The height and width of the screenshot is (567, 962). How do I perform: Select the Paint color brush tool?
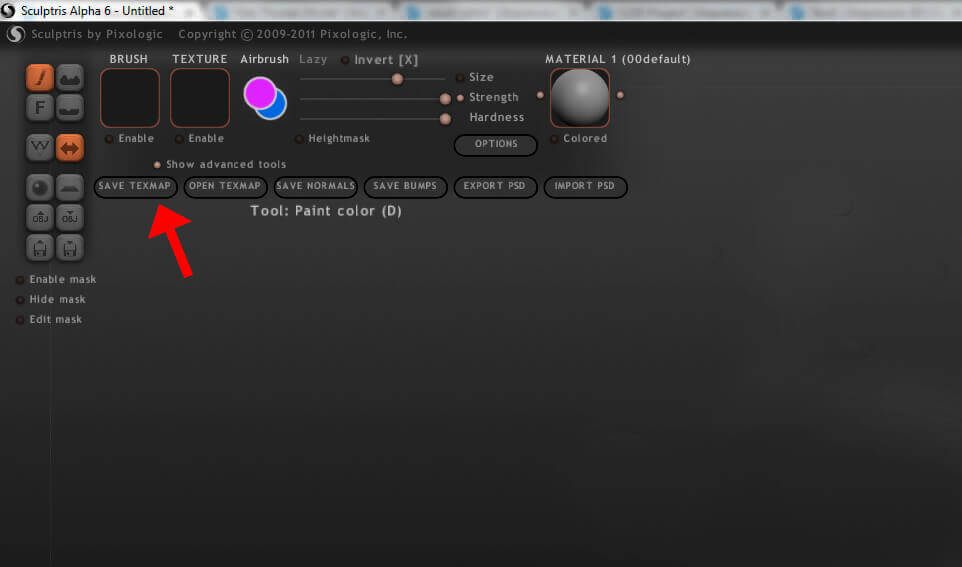[x=40, y=78]
